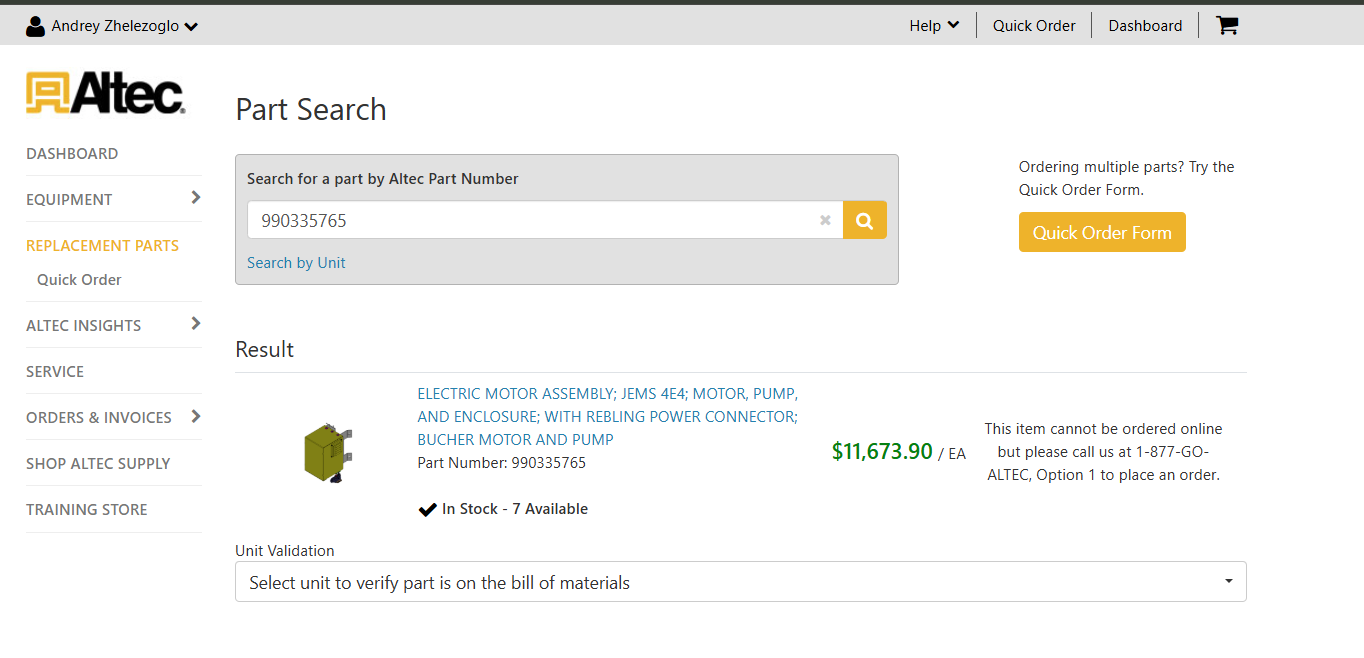The height and width of the screenshot is (658, 1364).
Task: Clear the part number with the x icon
Action: click(825, 220)
